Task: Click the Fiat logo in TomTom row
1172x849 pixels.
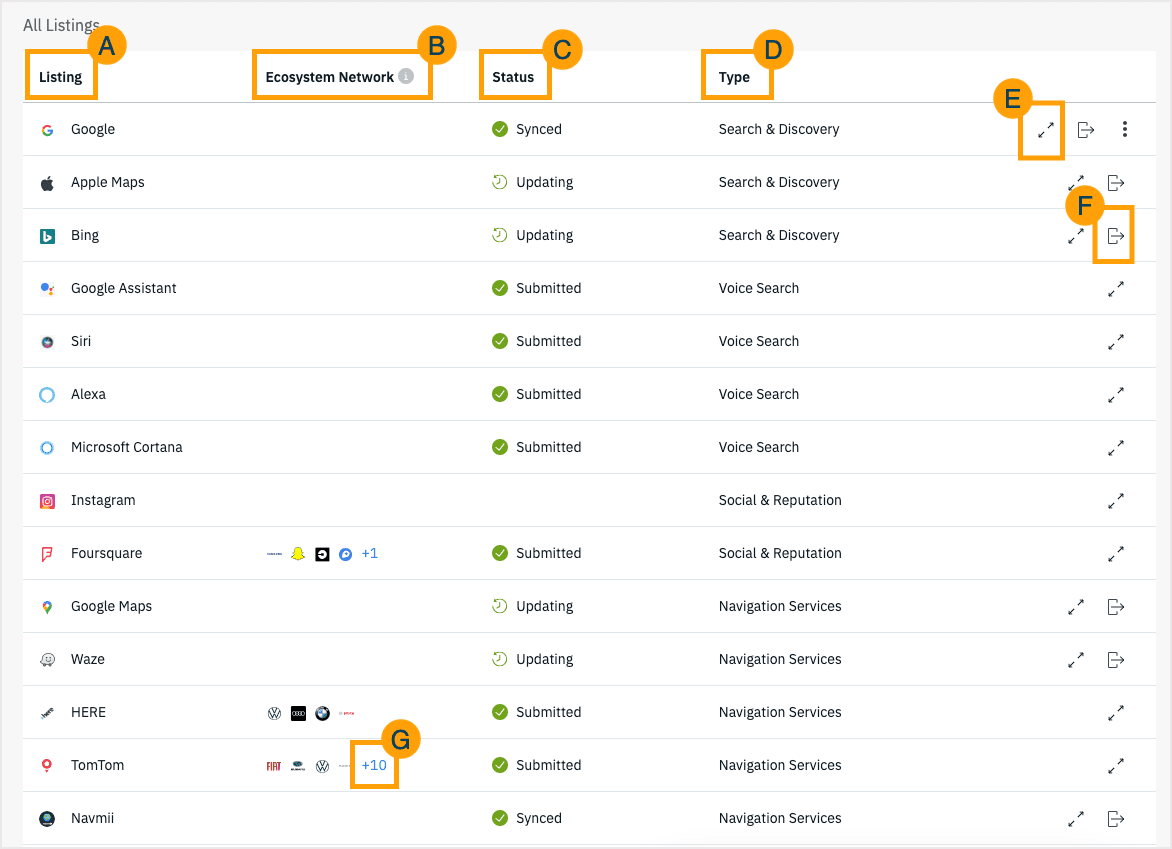Action: 274,766
